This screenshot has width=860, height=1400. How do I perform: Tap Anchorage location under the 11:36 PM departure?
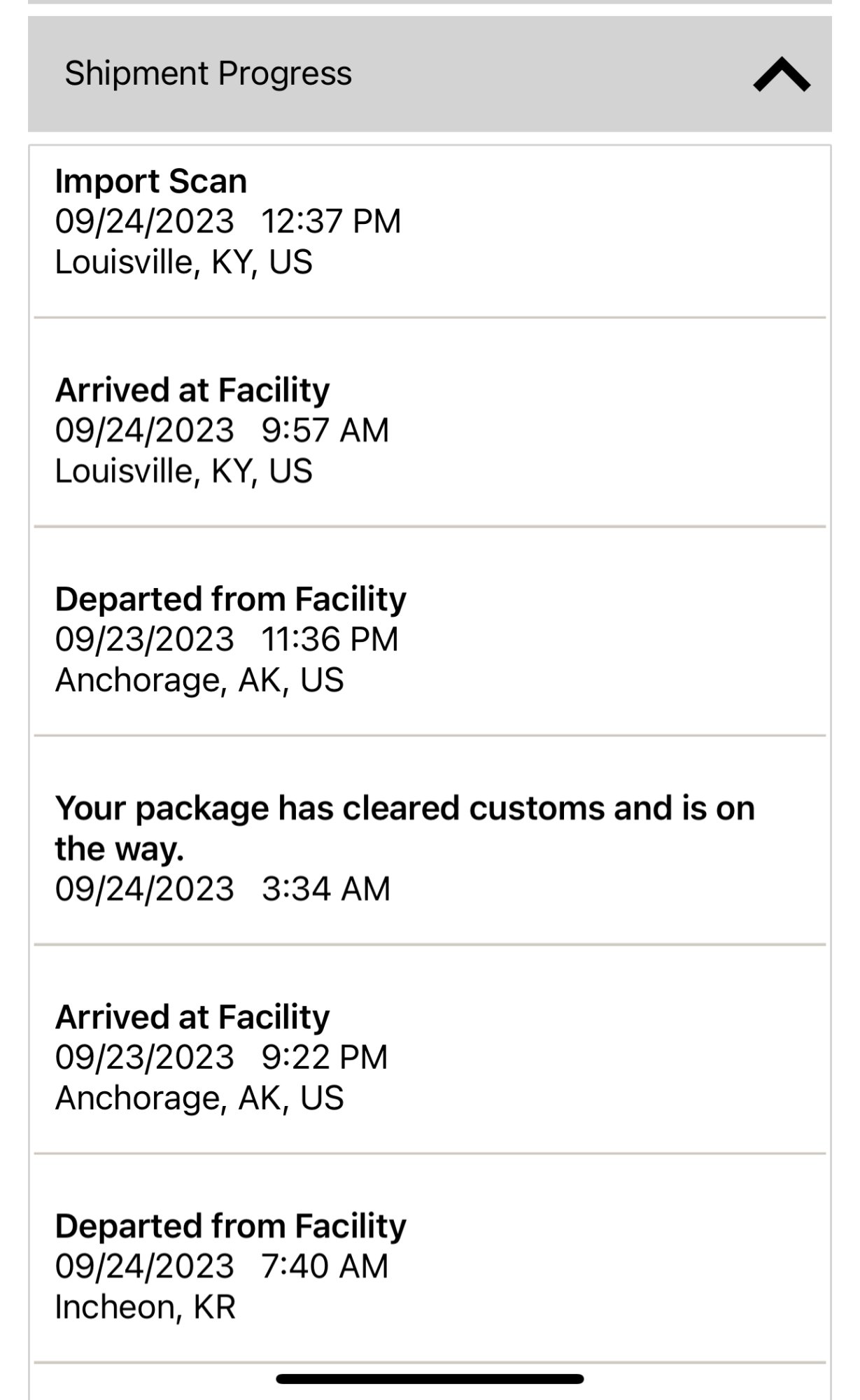coord(199,680)
